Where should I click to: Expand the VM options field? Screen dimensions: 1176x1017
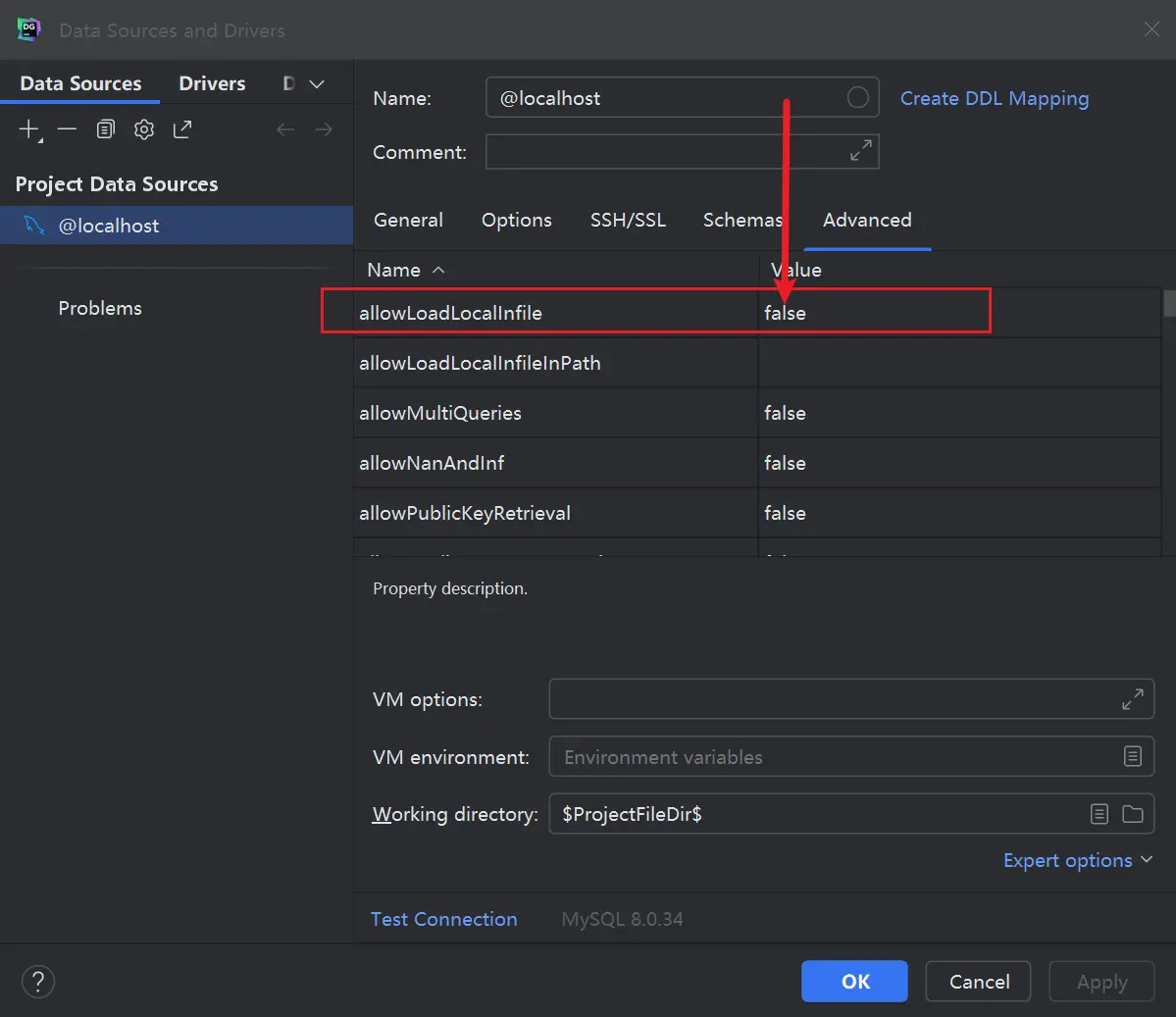[x=1132, y=699]
